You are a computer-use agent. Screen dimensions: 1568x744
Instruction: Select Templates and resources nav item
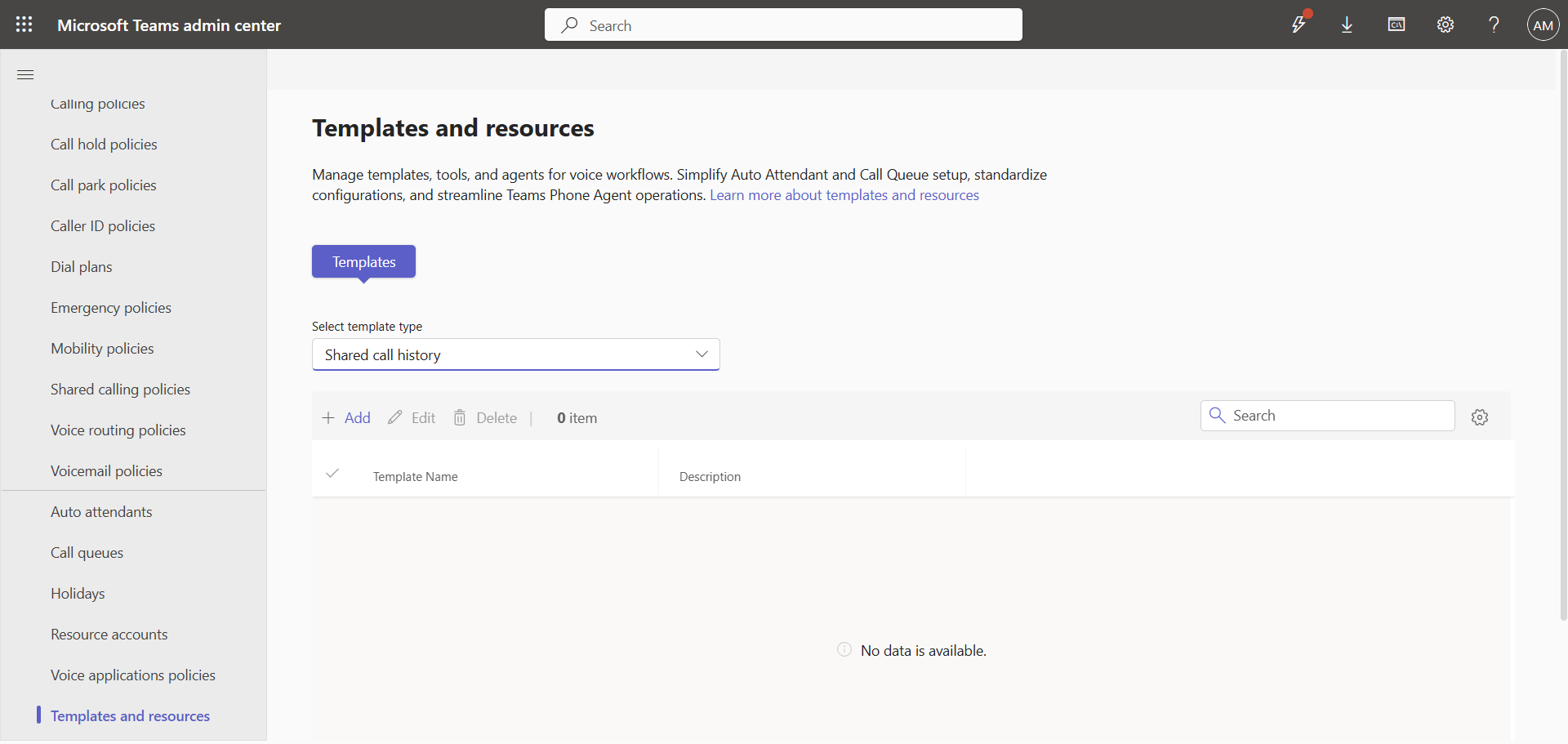coord(130,715)
